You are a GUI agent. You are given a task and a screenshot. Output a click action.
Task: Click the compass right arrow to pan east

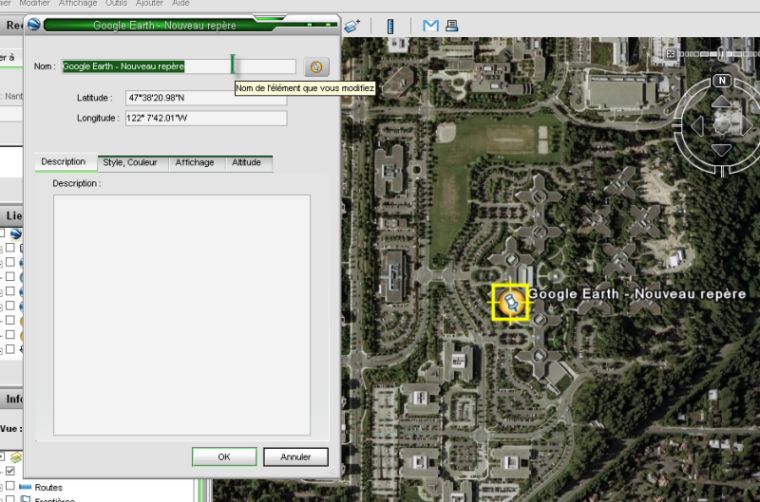tap(746, 126)
